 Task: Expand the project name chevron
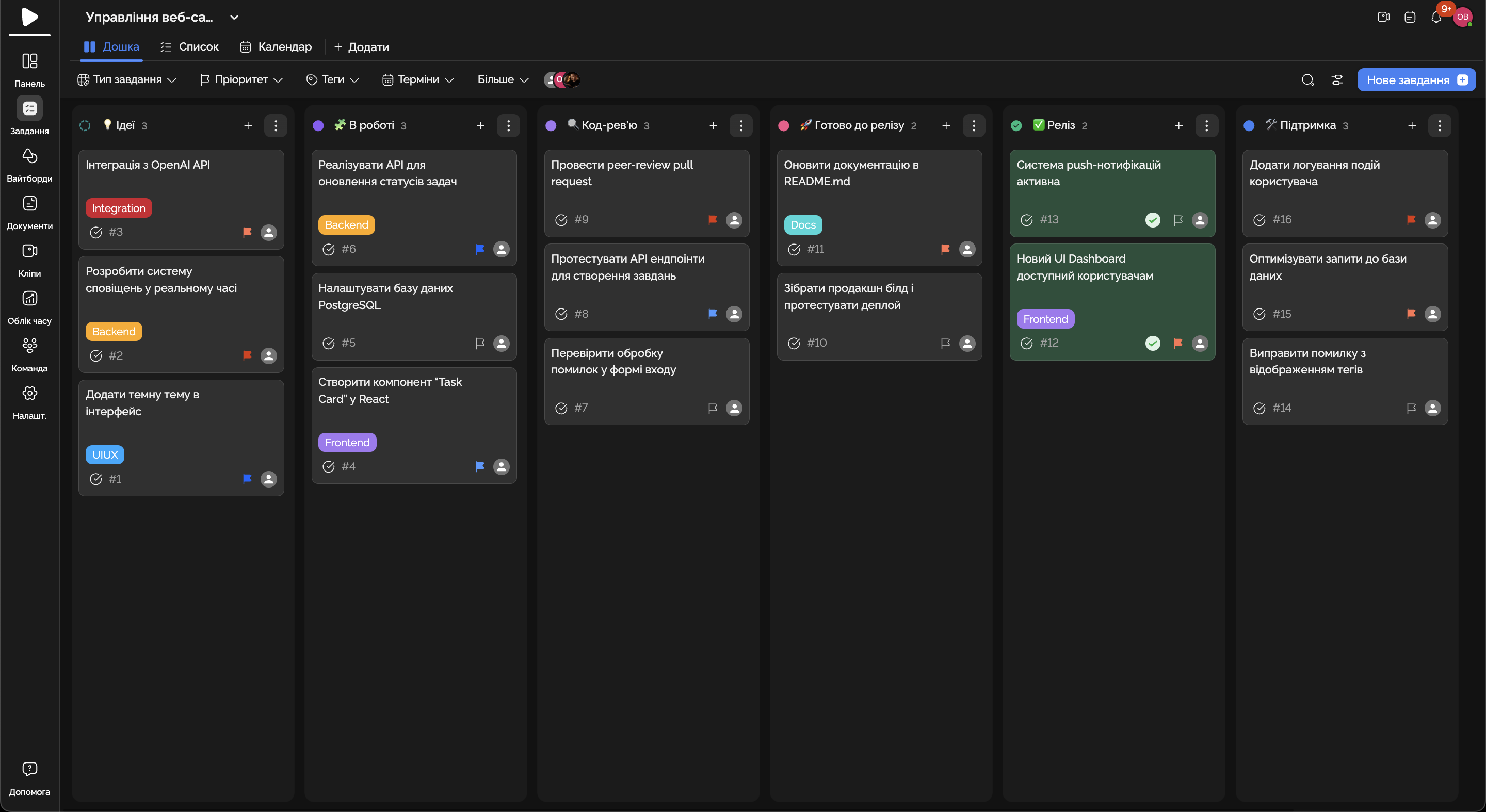click(234, 18)
